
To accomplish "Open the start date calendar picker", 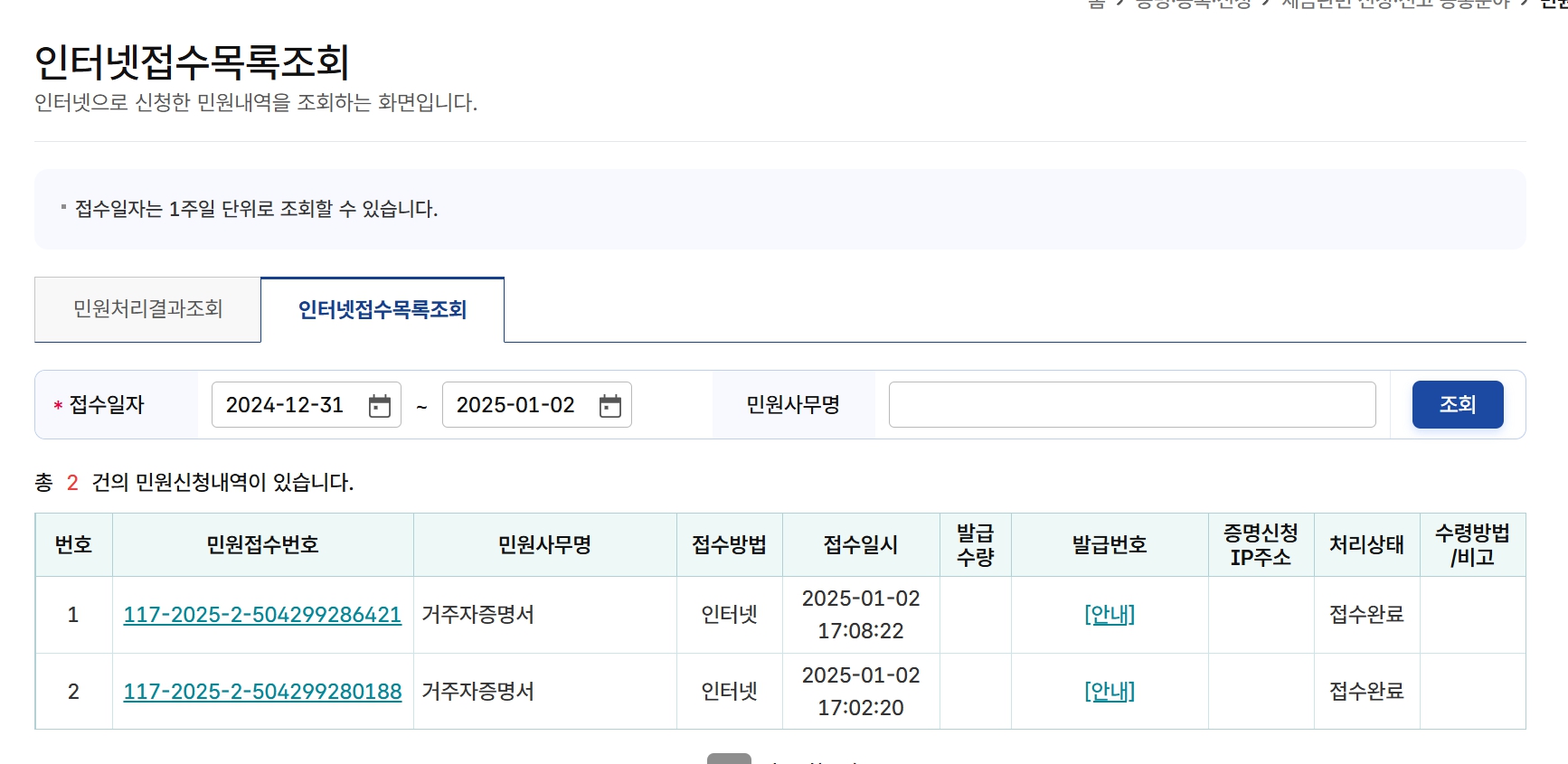I will click(x=383, y=404).
